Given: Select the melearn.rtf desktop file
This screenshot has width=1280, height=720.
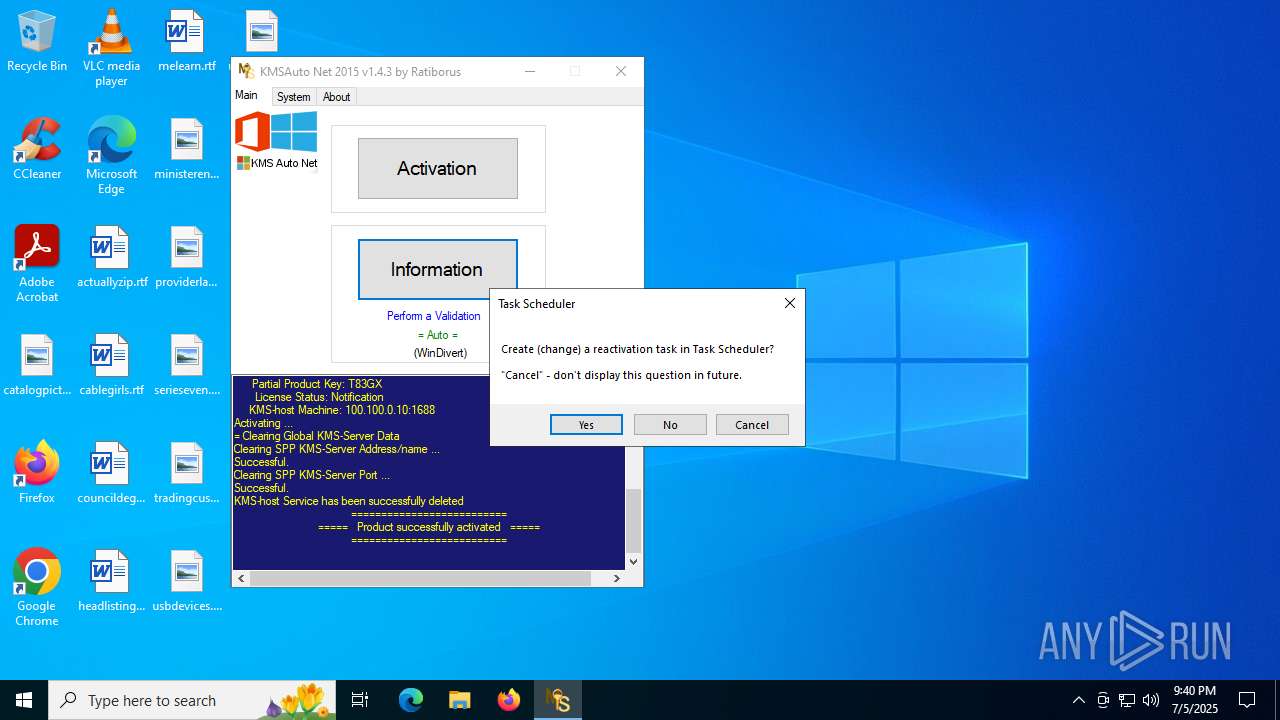Looking at the screenshot, I should 186,42.
